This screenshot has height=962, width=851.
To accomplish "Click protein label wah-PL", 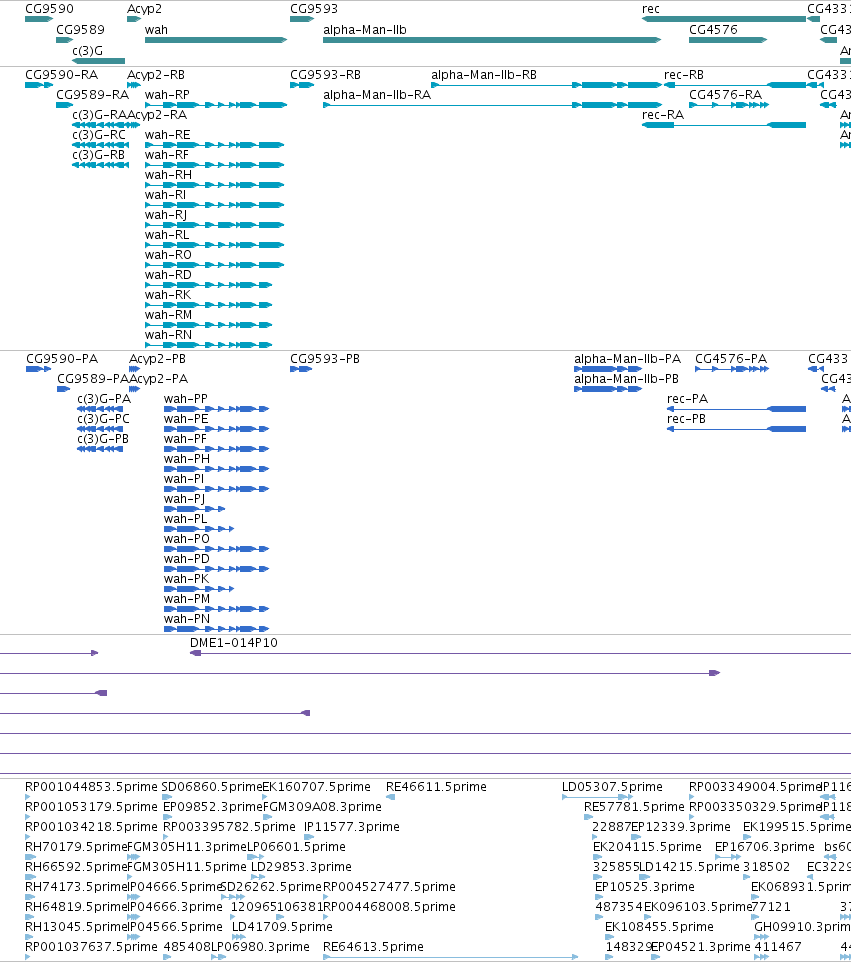I will coord(185,519).
